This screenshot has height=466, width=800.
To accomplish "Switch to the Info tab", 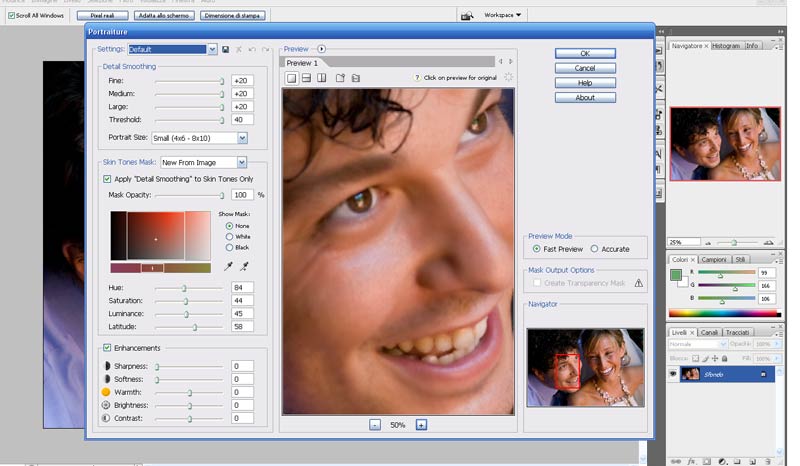I will coord(752,46).
